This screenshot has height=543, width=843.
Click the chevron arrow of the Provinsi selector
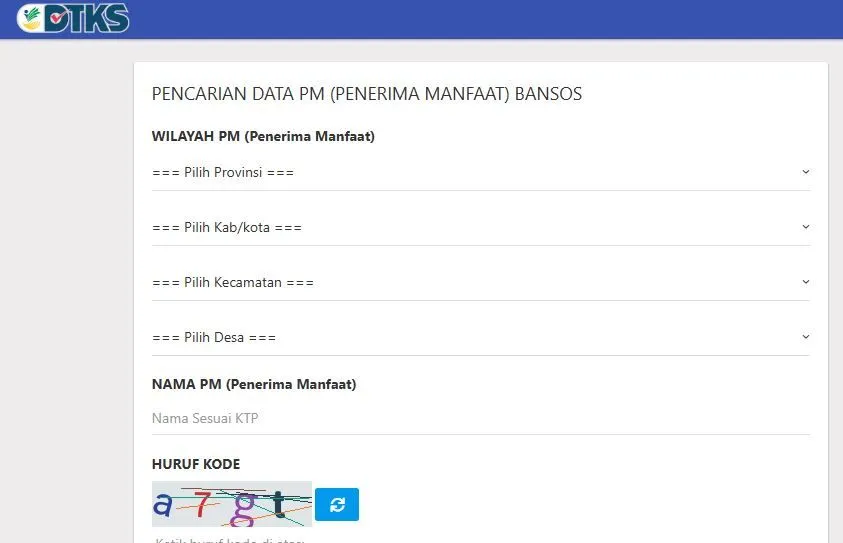(805, 172)
